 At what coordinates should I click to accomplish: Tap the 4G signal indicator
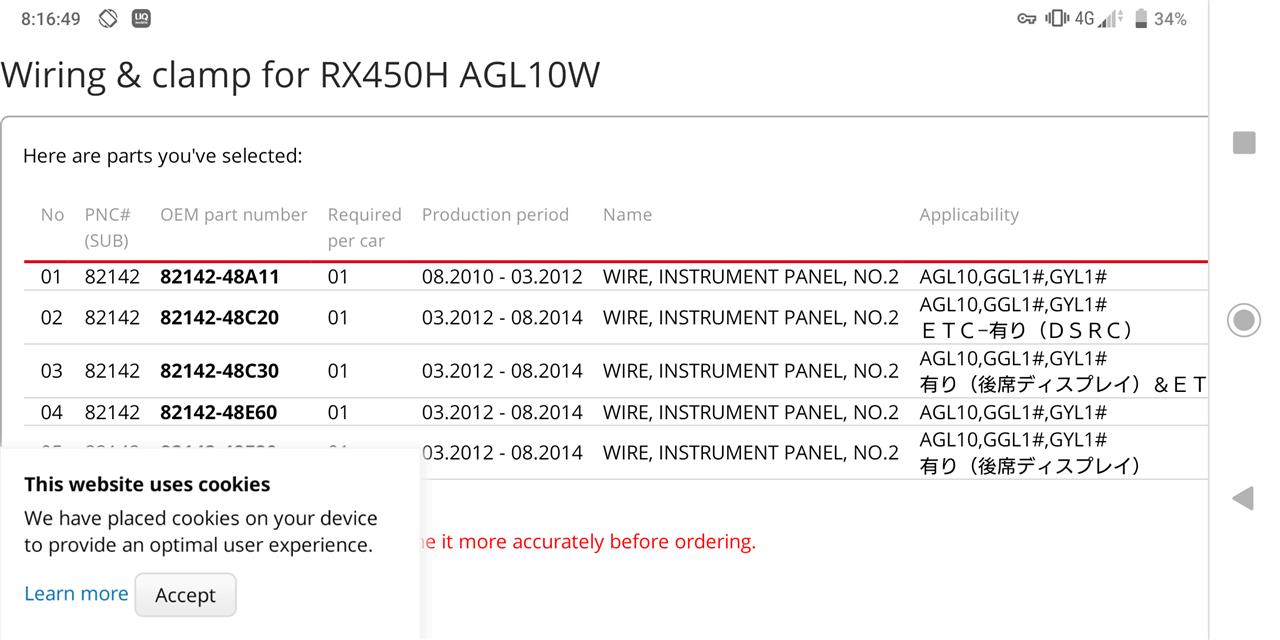tap(1098, 19)
